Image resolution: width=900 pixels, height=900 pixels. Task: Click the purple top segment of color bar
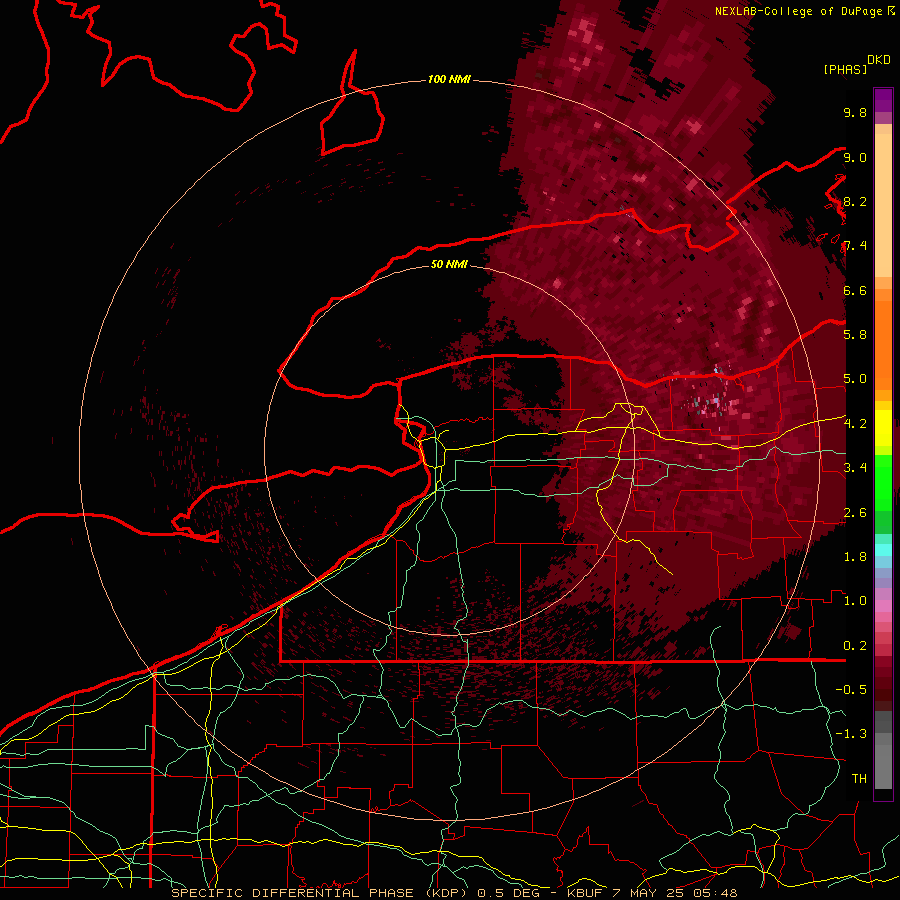tap(883, 100)
